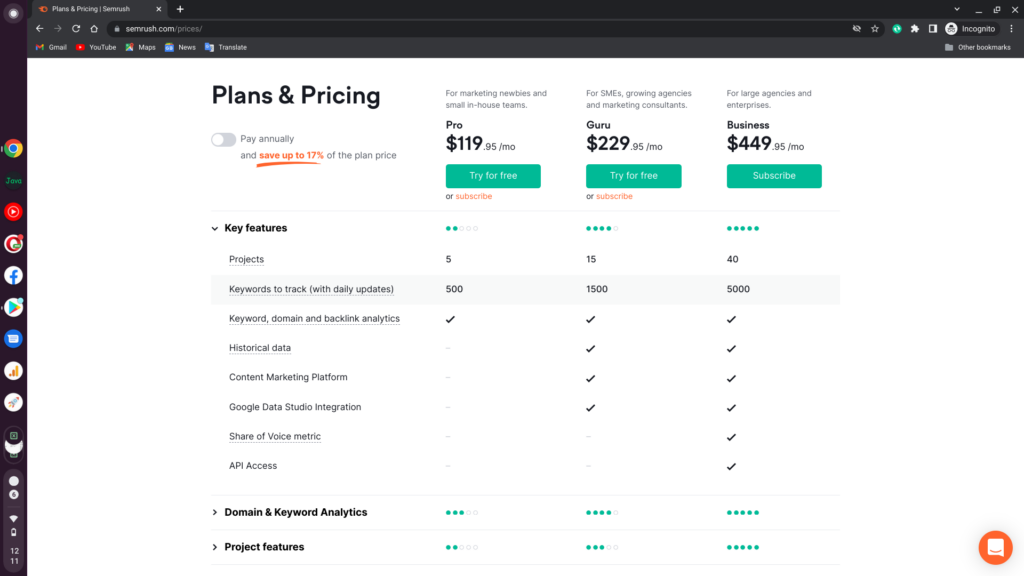Open the Translate bookmark
This screenshot has width=1024, height=576.
[x=226, y=47]
